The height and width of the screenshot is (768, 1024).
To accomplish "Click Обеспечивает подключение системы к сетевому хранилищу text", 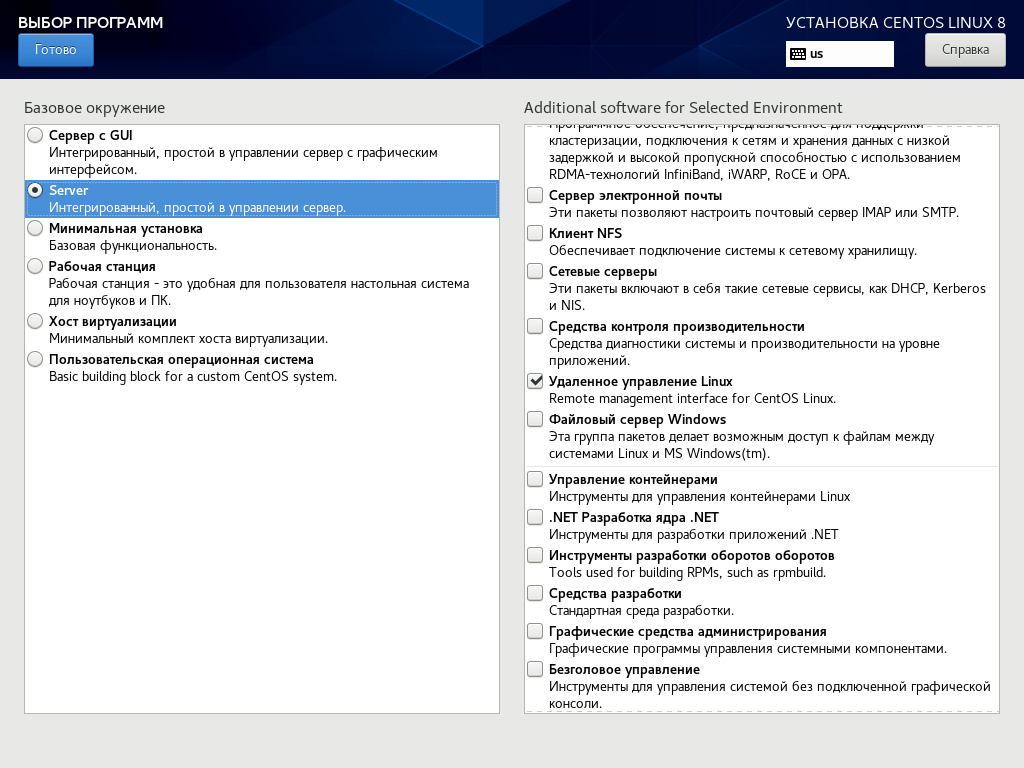I will coord(733,250).
